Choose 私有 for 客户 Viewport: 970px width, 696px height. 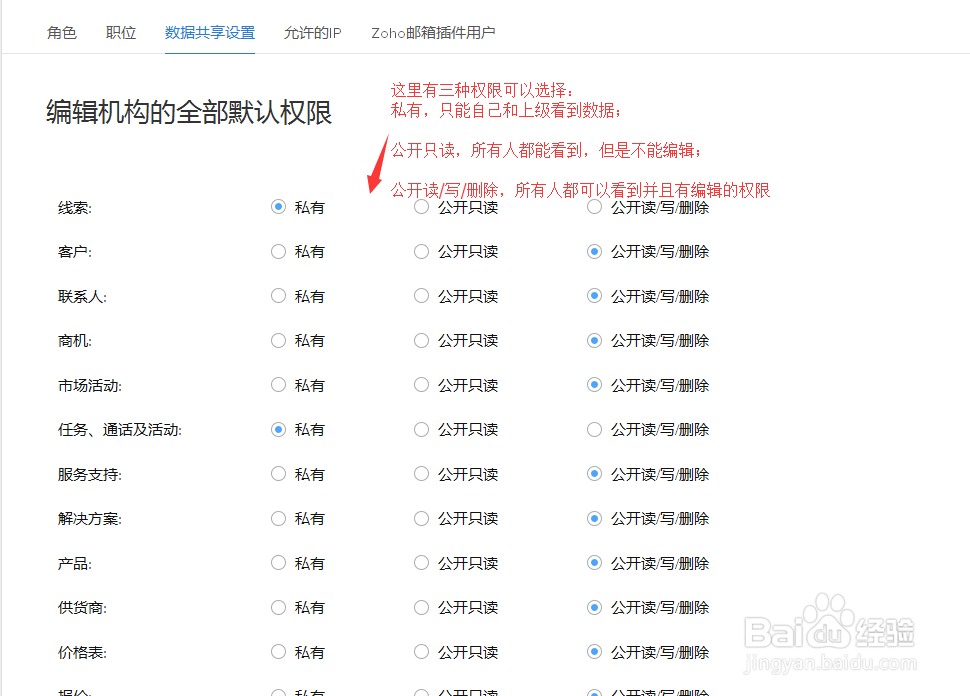pyautogui.click(x=279, y=252)
